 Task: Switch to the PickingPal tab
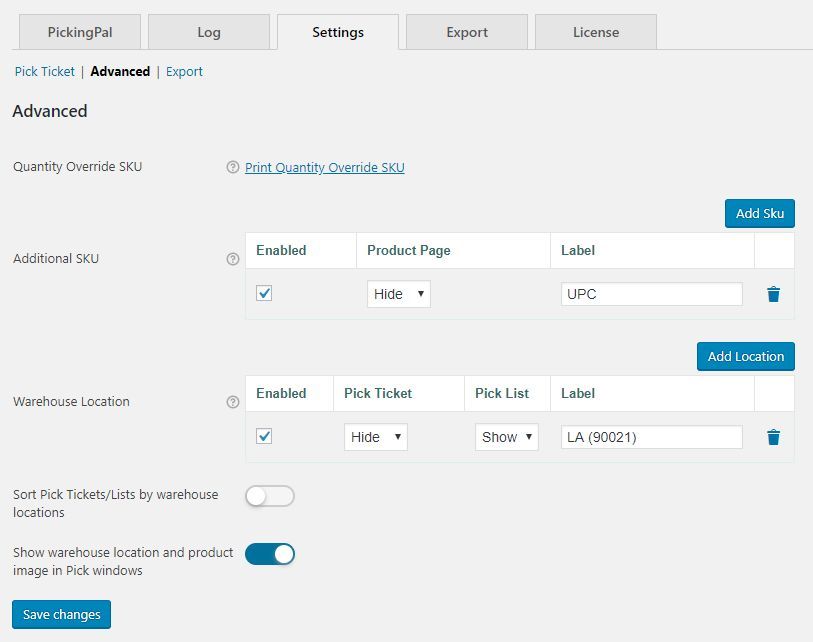point(80,32)
